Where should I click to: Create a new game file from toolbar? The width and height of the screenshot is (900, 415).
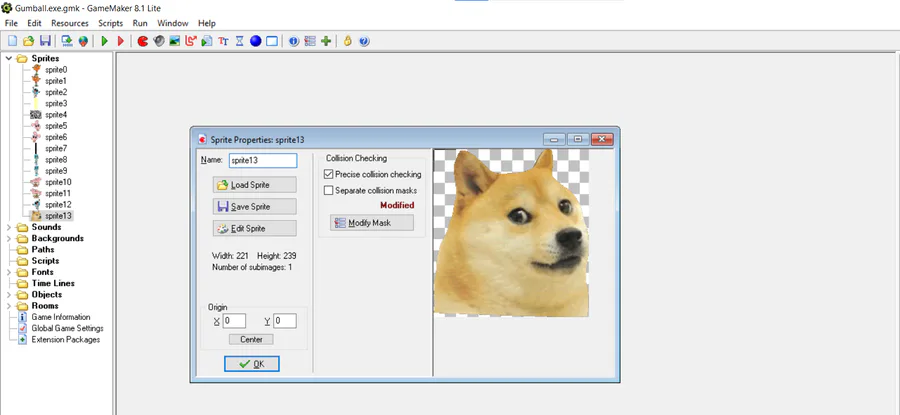pos(13,41)
